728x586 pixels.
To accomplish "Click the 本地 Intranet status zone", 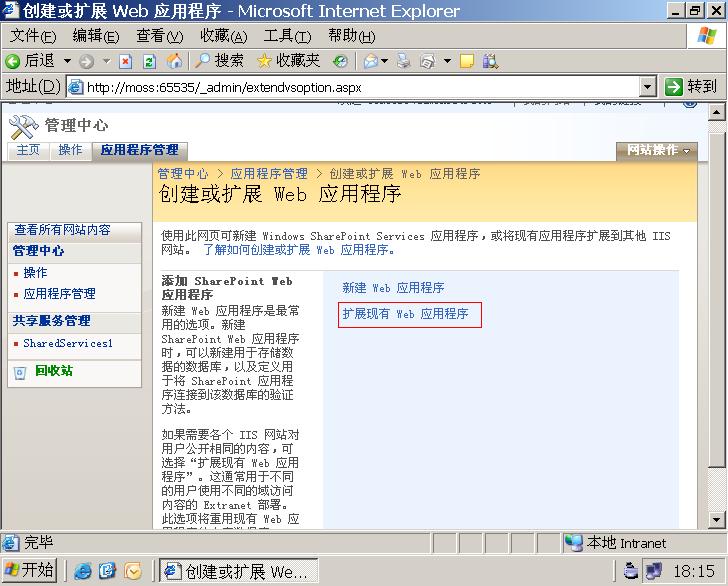I will tap(643, 543).
